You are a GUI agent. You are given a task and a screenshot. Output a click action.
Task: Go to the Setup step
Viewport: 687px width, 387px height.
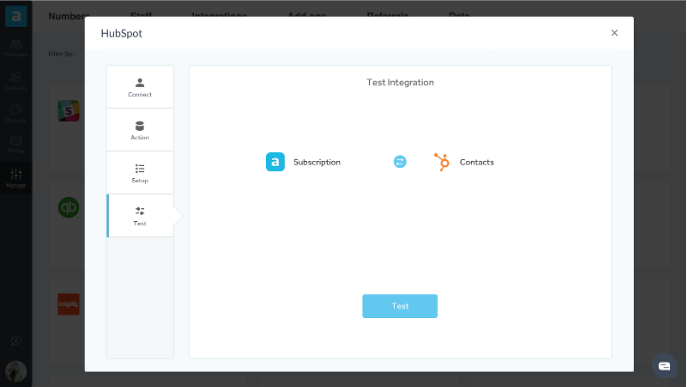click(x=140, y=173)
